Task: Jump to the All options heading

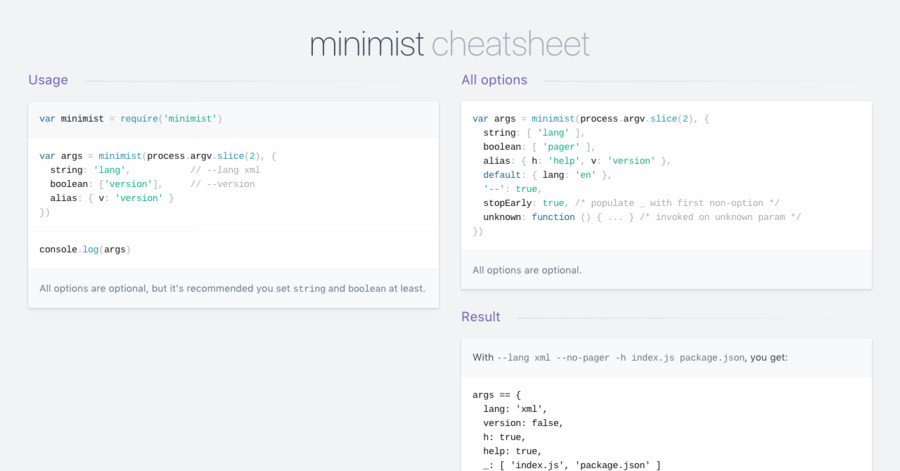Action: [x=494, y=80]
